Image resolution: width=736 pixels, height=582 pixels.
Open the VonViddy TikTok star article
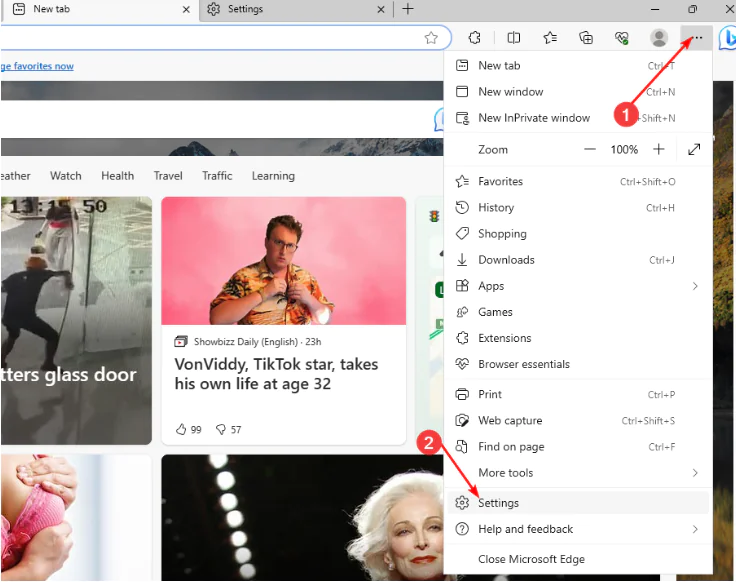[x=276, y=374]
